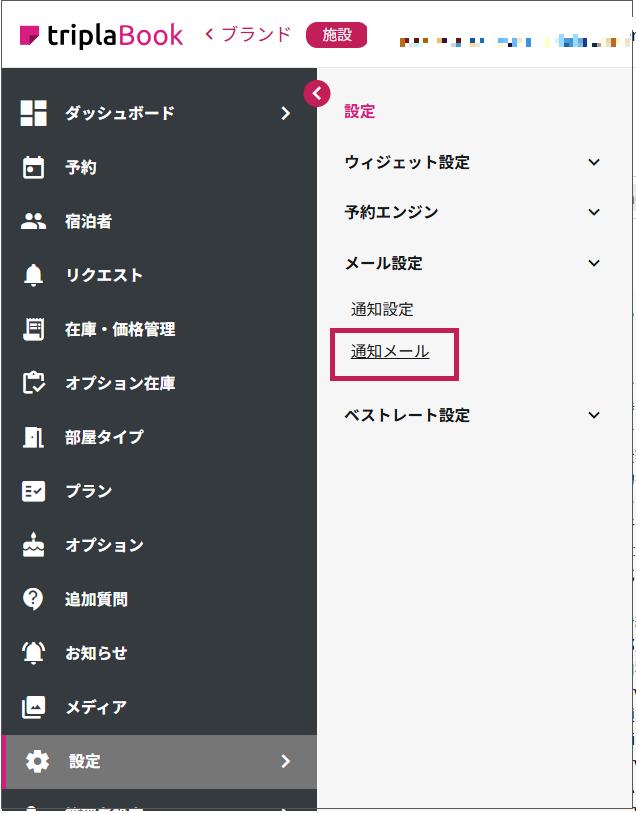Viewport: 636px width, 813px height.
Task: Expand the ベストレート設定 section chevron
Action: pos(594,415)
